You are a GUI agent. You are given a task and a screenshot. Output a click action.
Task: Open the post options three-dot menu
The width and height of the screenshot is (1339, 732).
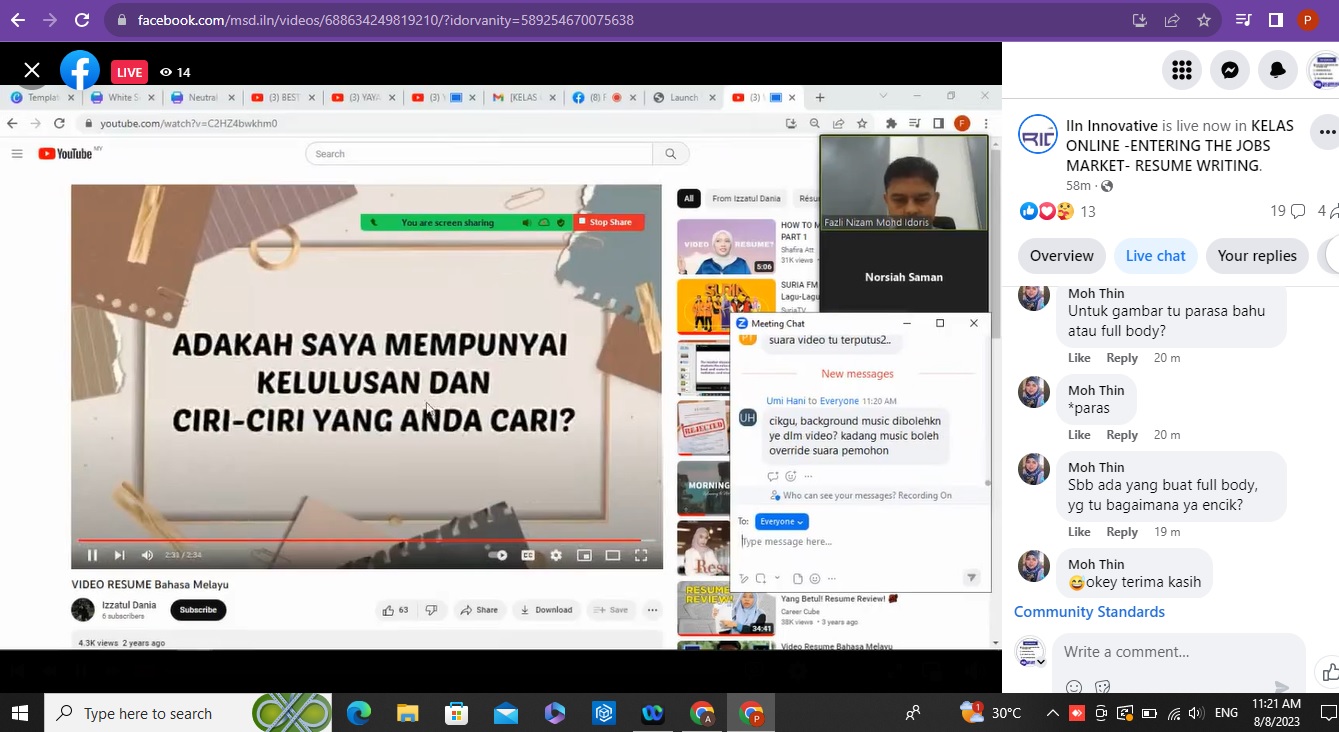pos(1327,132)
